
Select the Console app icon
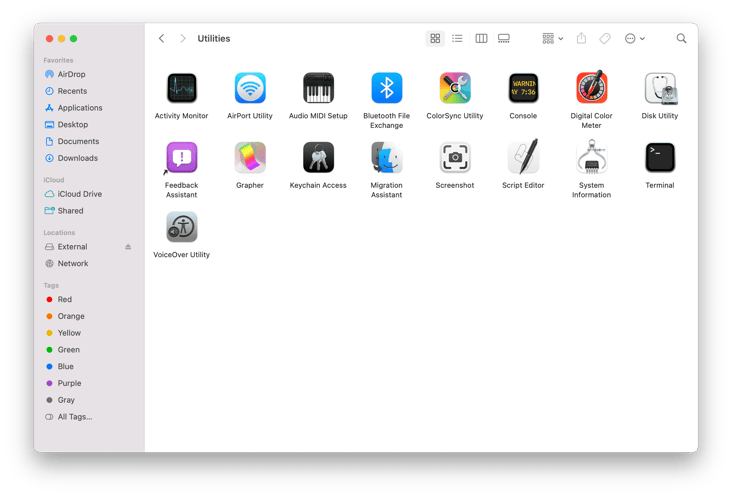(x=523, y=88)
